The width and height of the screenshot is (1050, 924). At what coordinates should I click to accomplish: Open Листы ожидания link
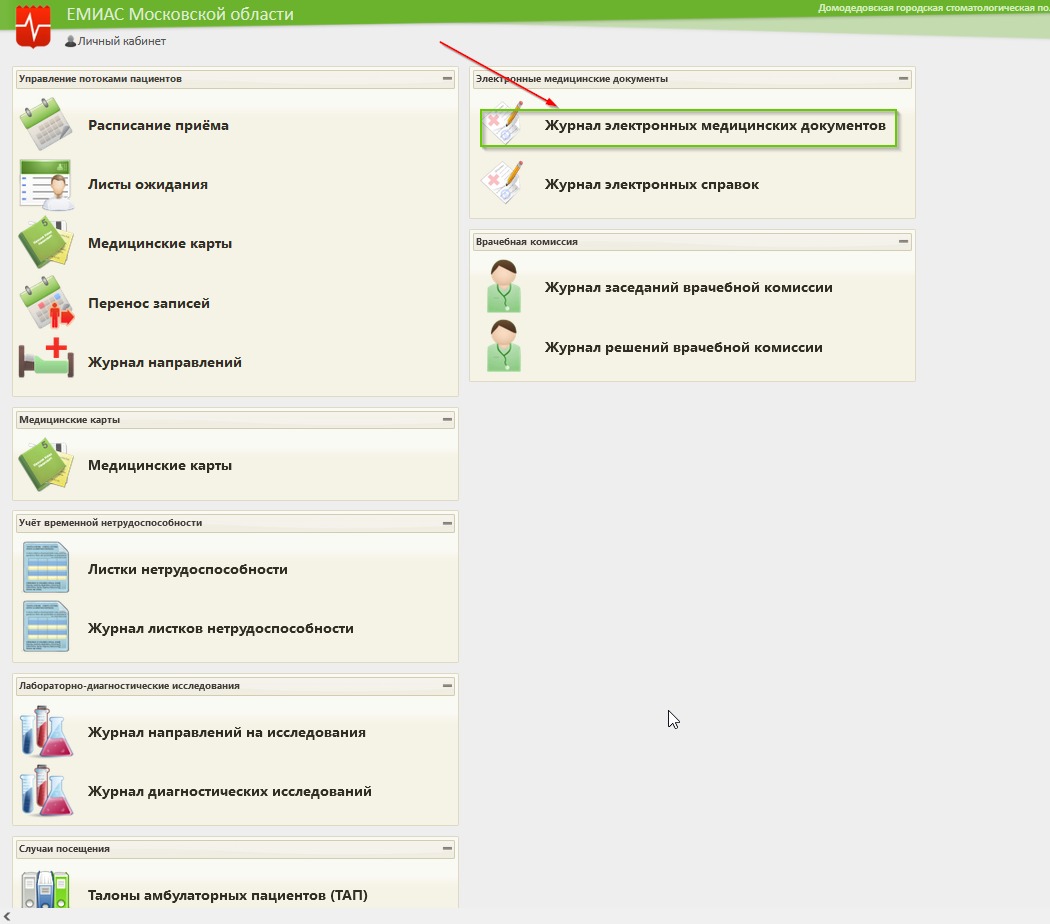(147, 184)
